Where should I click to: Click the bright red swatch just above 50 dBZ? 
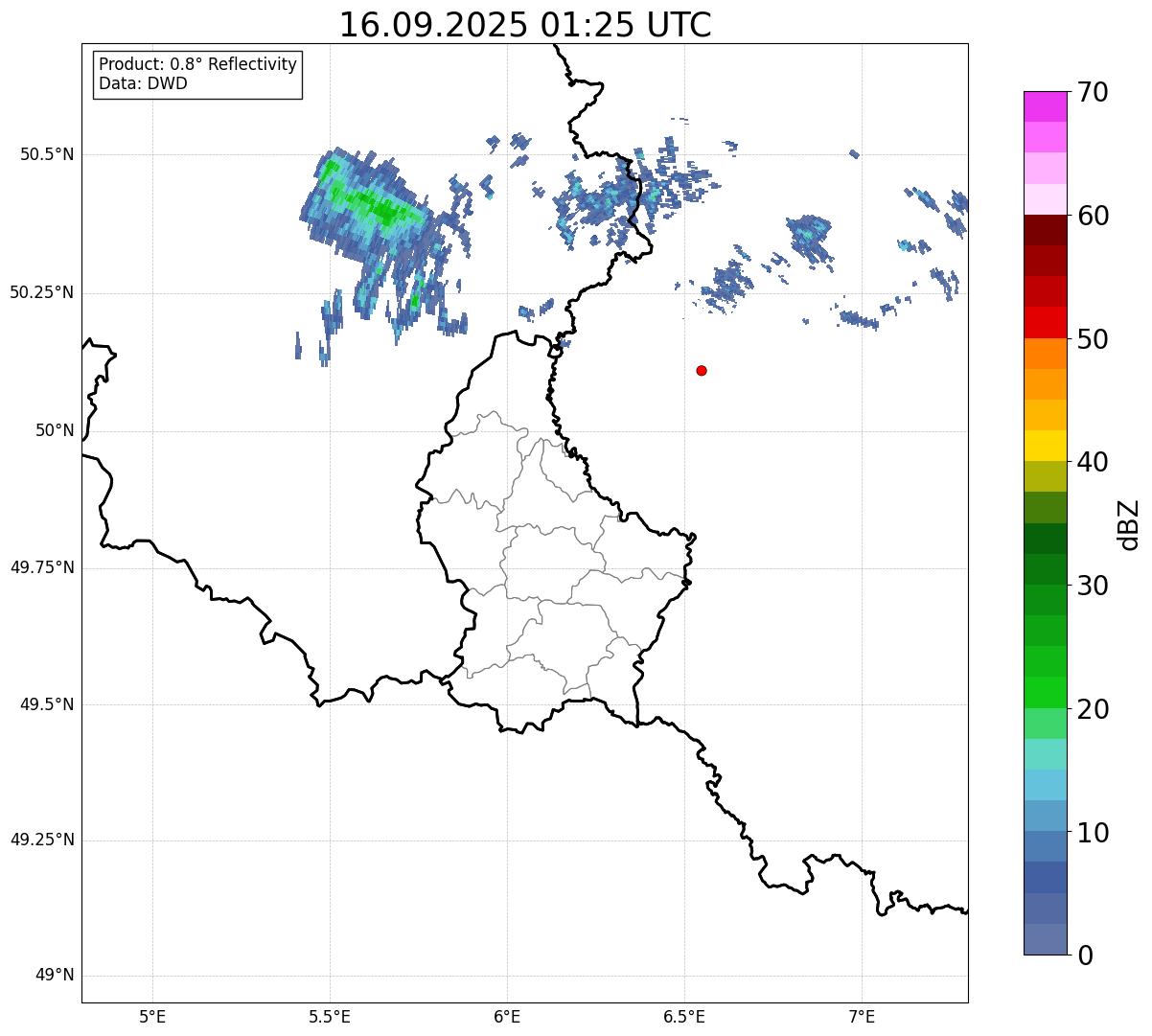tap(1045, 322)
